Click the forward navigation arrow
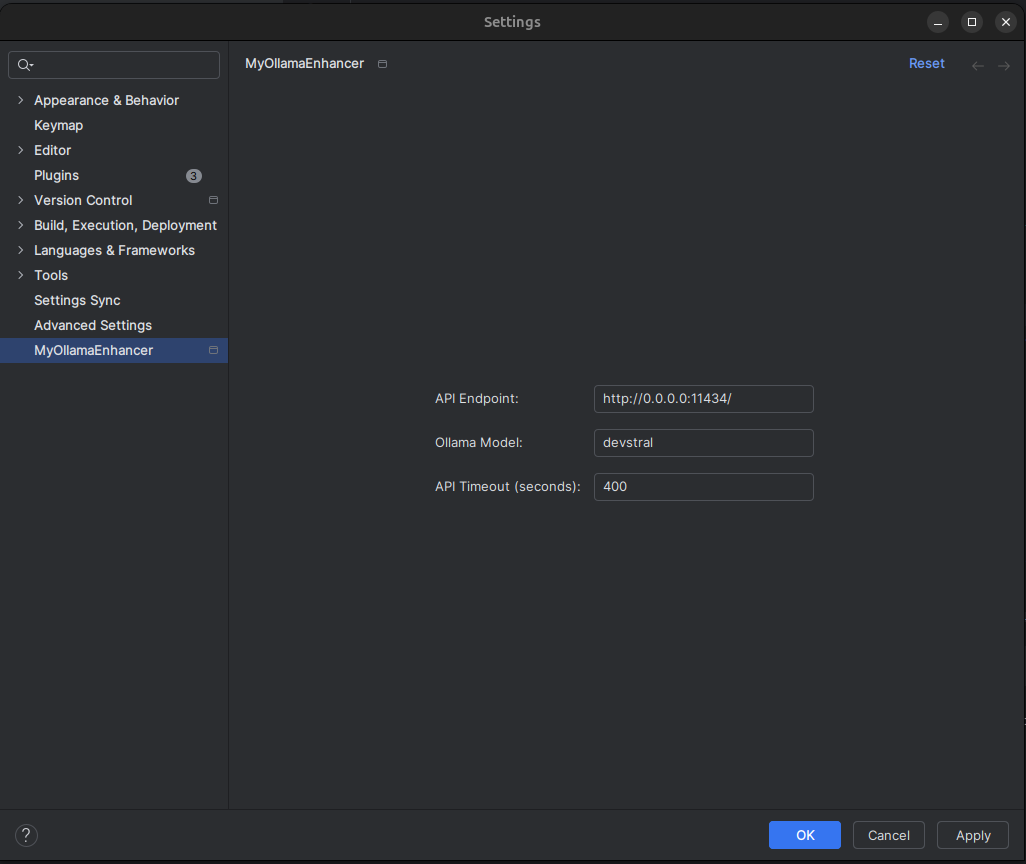This screenshot has height=864, width=1026. coord(1004,64)
